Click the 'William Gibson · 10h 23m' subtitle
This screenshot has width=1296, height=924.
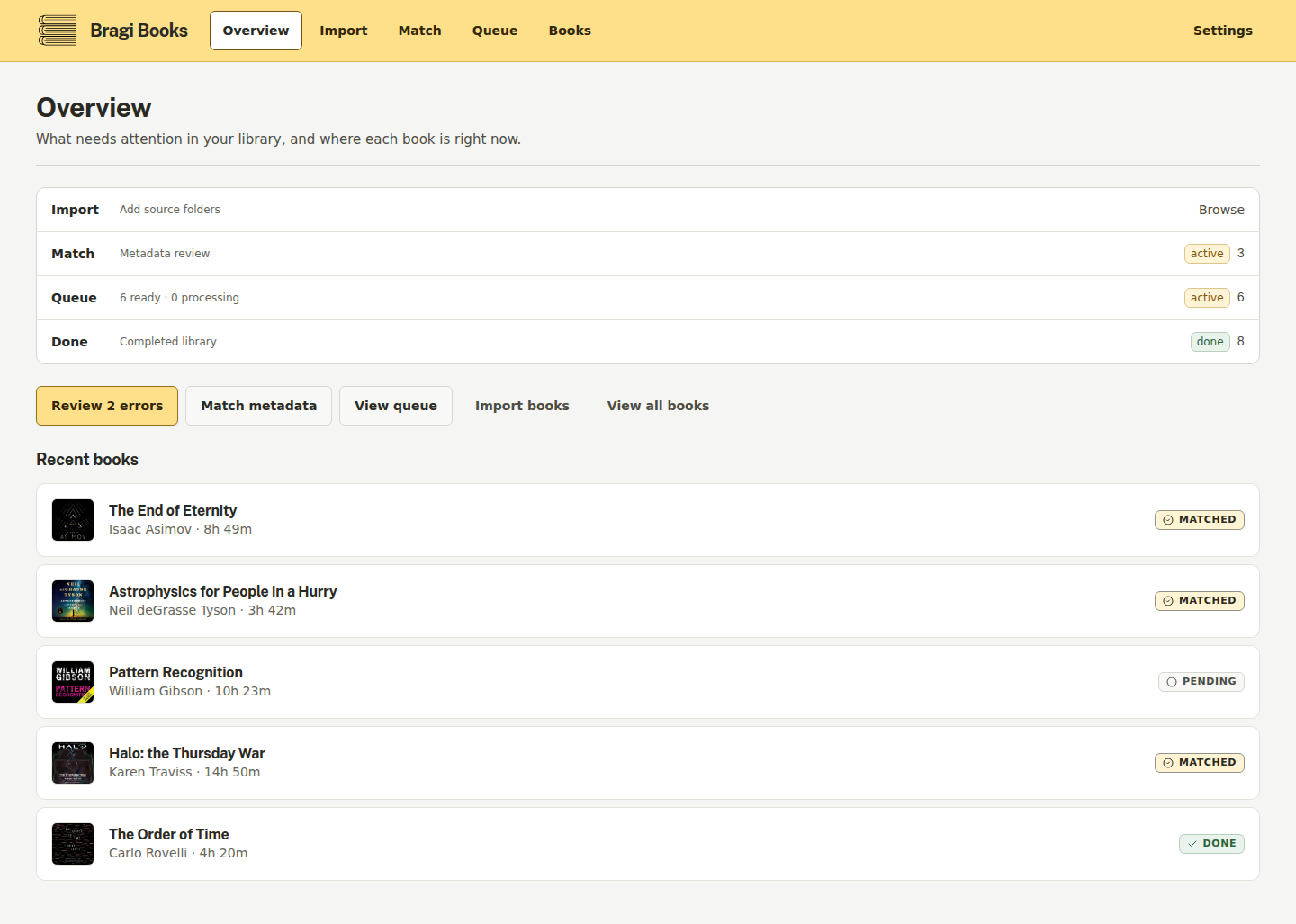click(190, 691)
